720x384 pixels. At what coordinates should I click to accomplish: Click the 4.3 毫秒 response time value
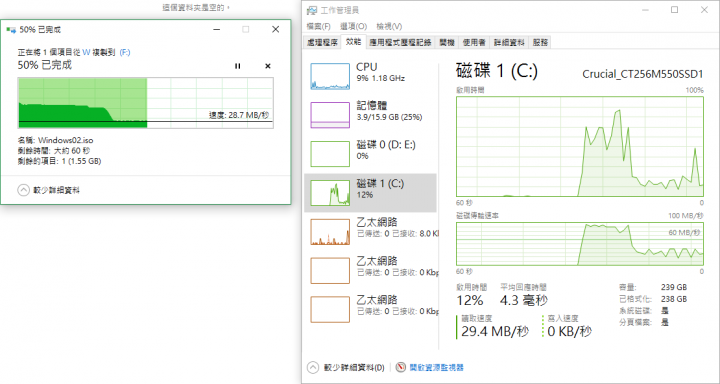(523, 301)
